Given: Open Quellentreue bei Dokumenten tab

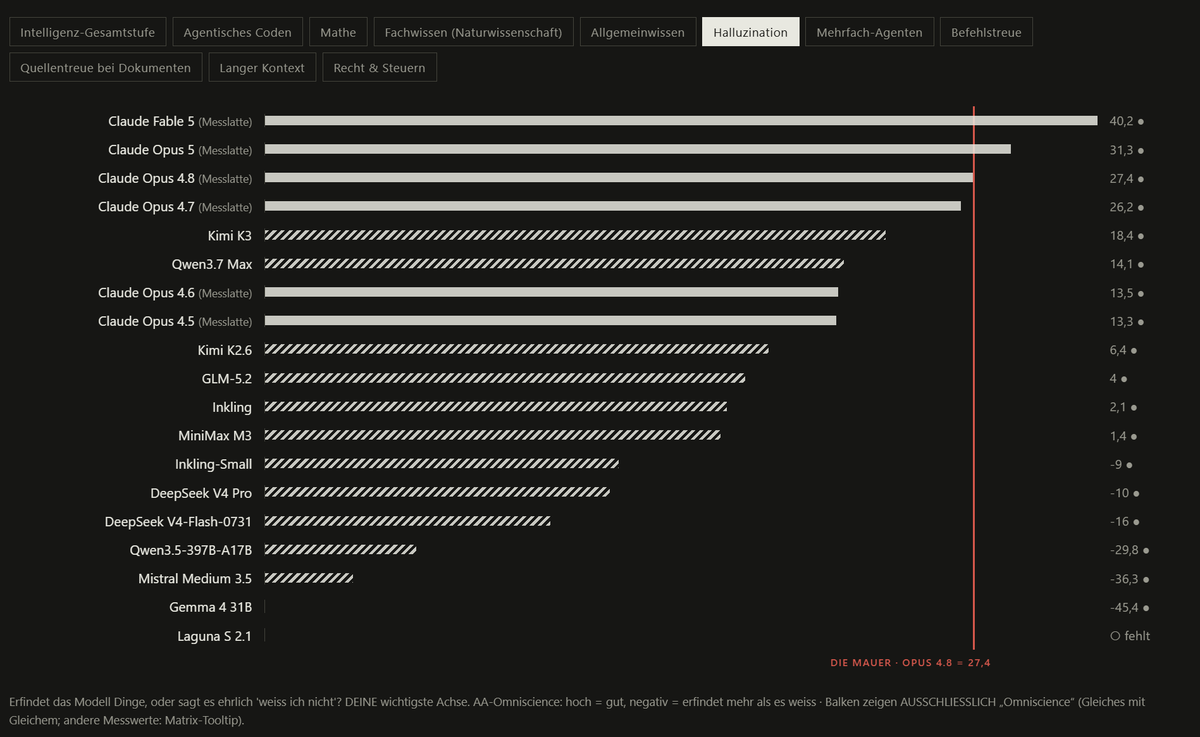Looking at the screenshot, I should tap(105, 68).
